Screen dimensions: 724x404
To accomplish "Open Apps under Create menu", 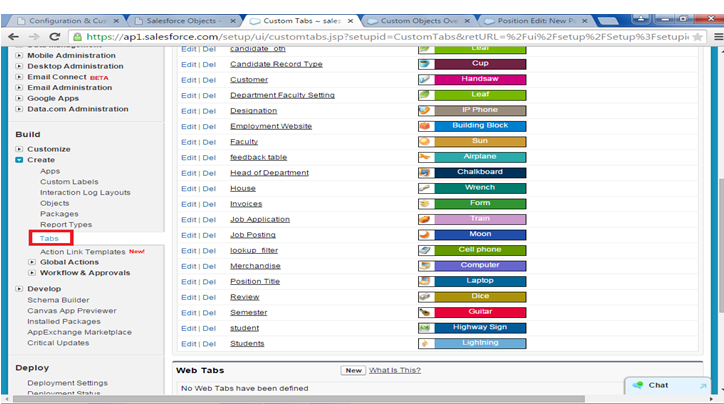I will click(50, 171).
